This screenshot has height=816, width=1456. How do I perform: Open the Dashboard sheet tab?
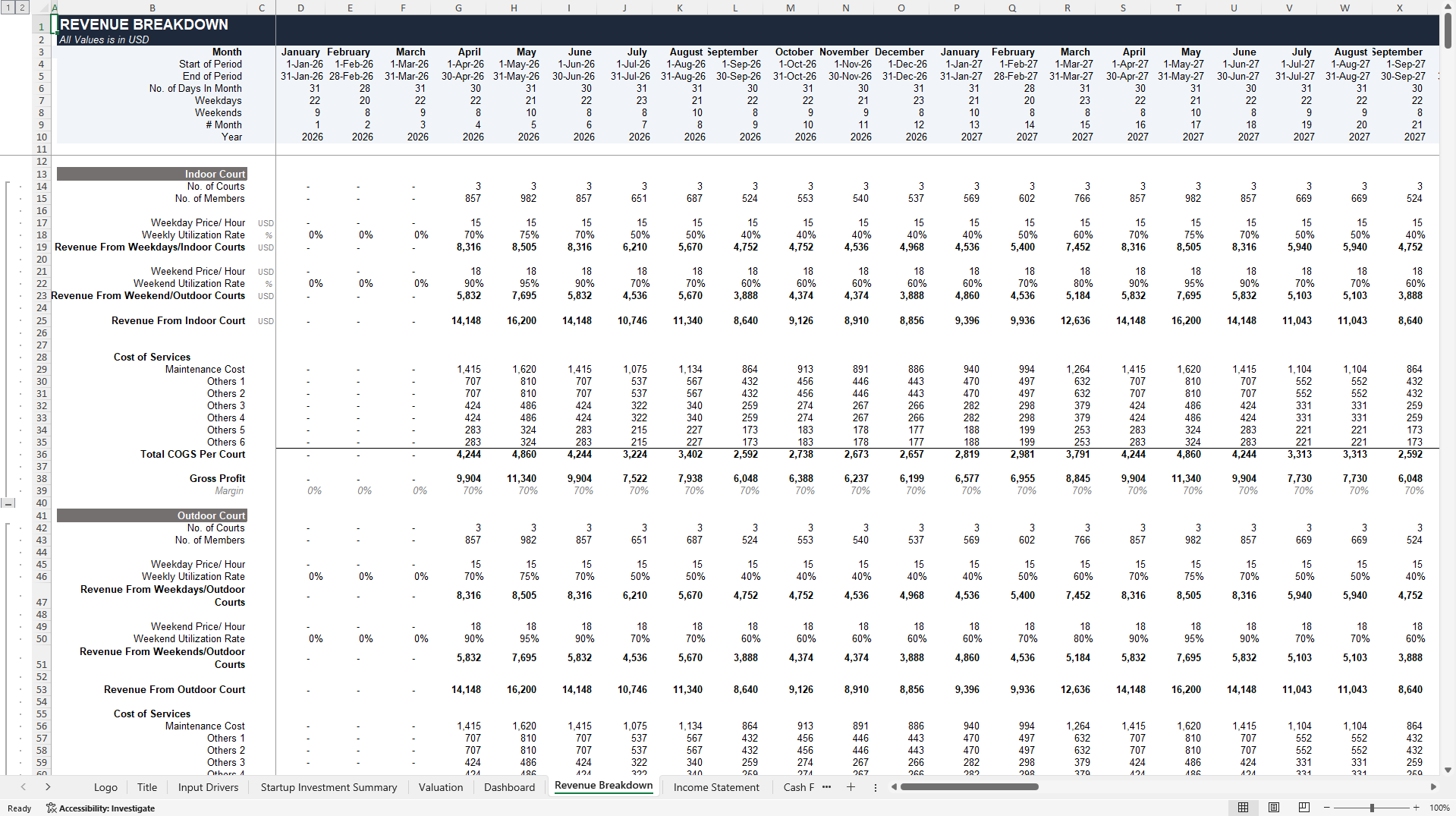(x=510, y=787)
